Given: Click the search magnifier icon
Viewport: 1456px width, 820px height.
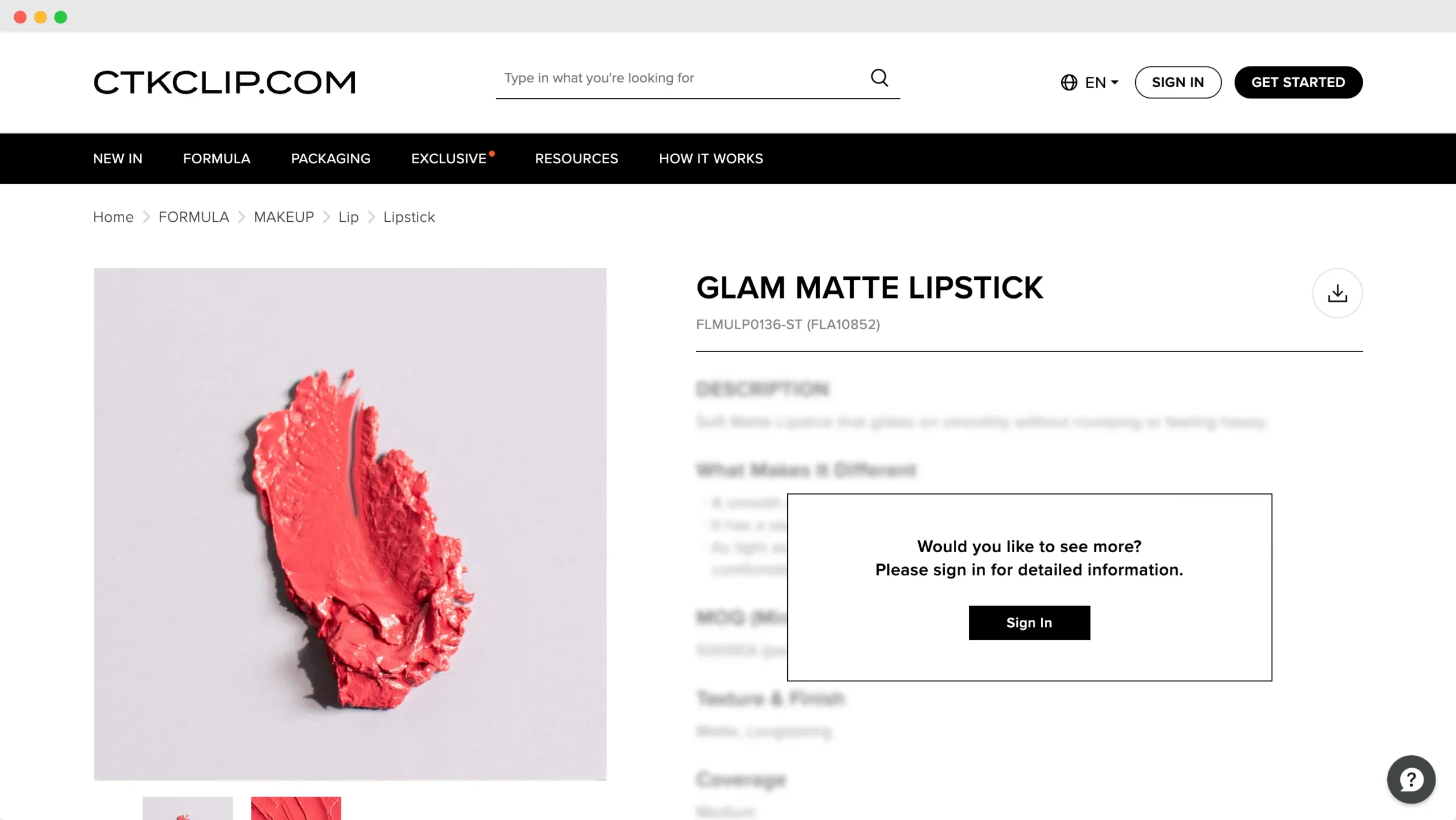Looking at the screenshot, I should 879,78.
